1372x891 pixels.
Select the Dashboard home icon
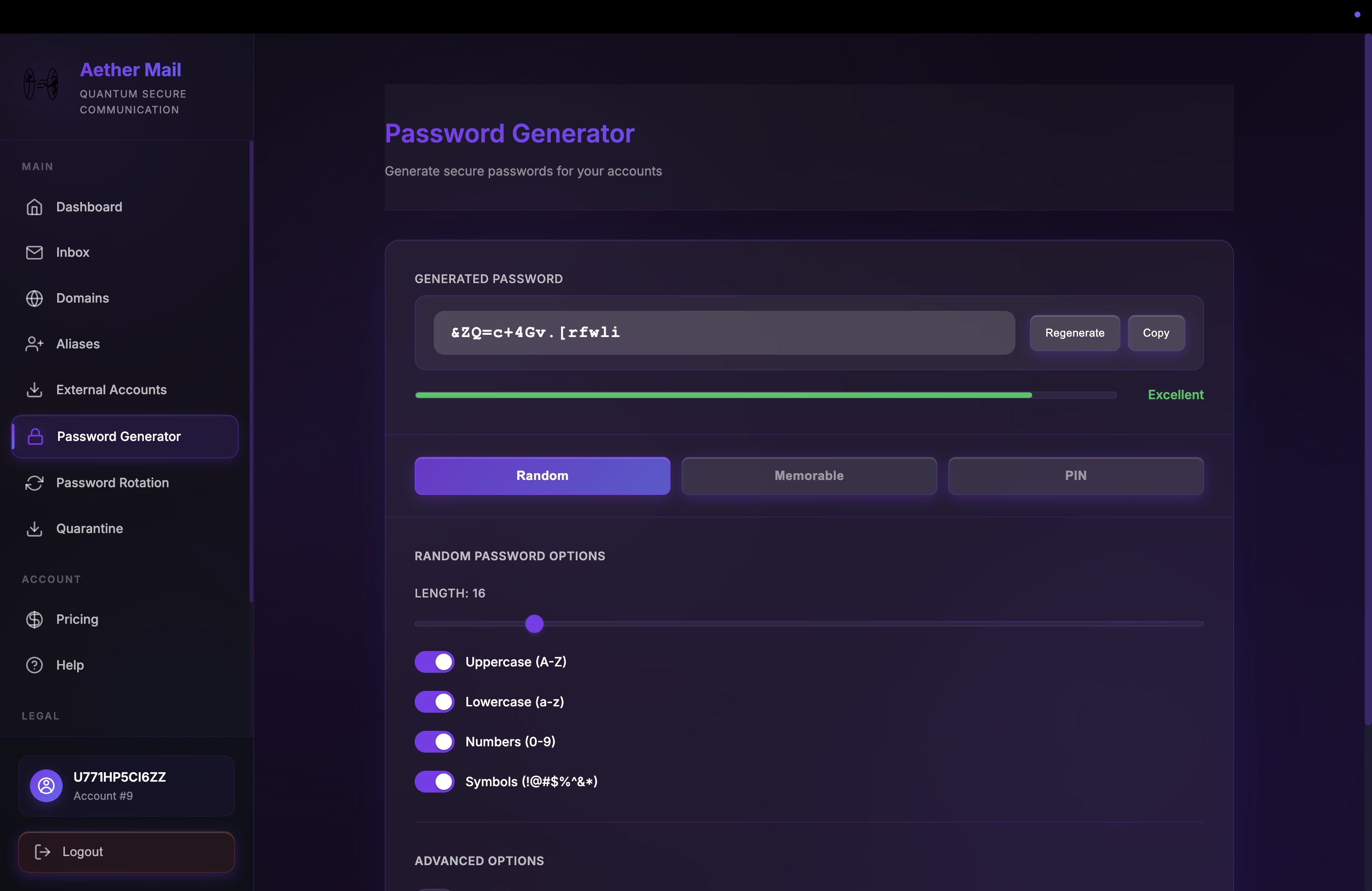pyautogui.click(x=34, y=206)
